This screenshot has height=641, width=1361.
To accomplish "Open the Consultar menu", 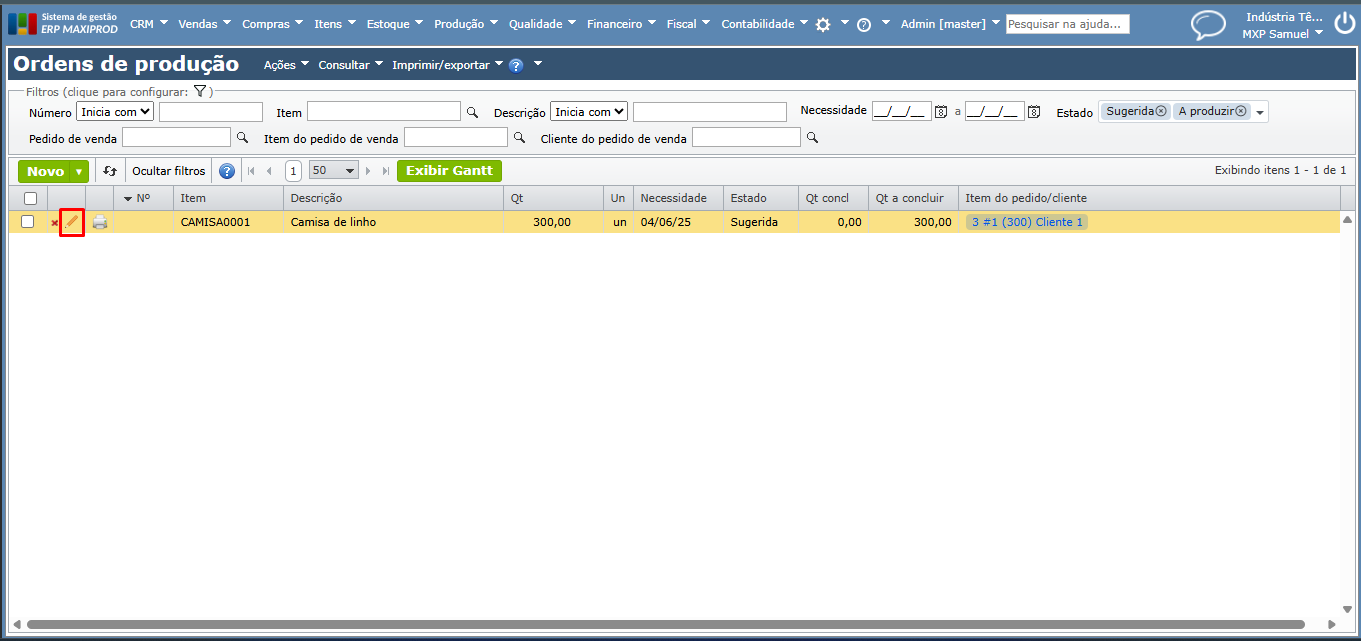I will click(350, 65).
